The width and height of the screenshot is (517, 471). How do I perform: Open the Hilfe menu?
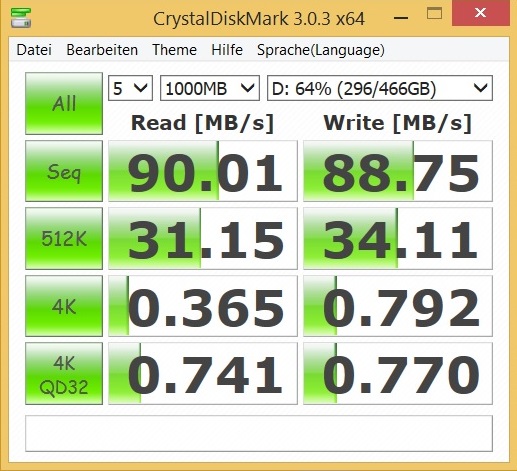pos(227,50)
